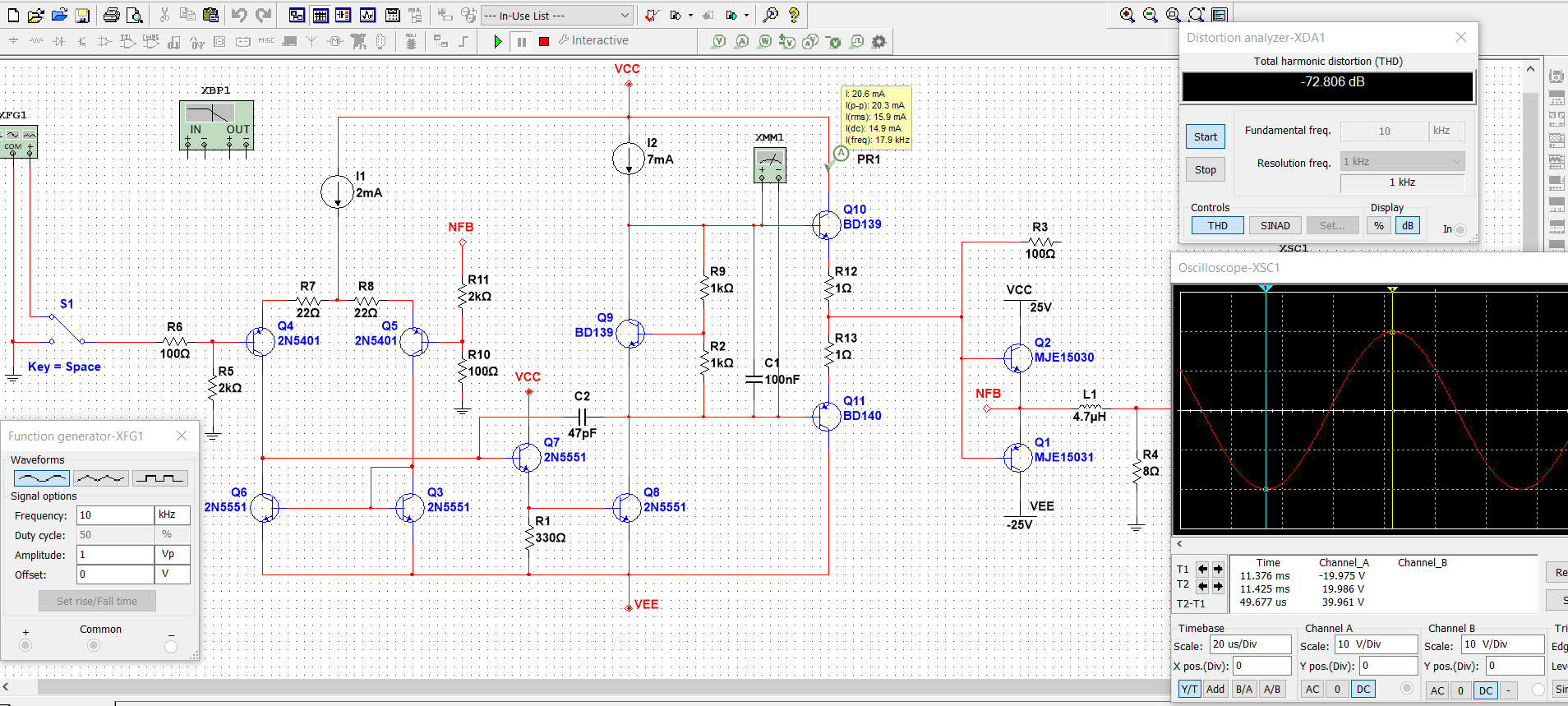Click the Frequency input field showing 10
This screenshot has width=1568, height=706.
115,515
